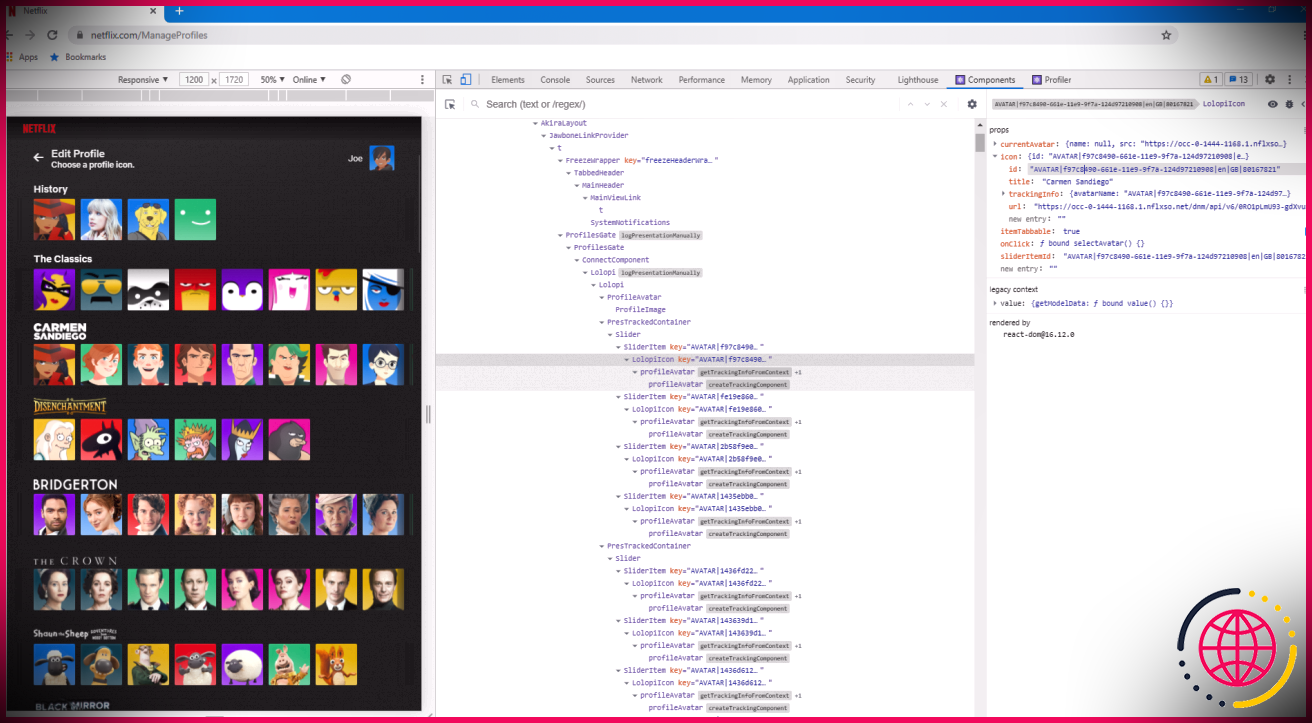Open the Lighthouse tab

tap(918, 80)
